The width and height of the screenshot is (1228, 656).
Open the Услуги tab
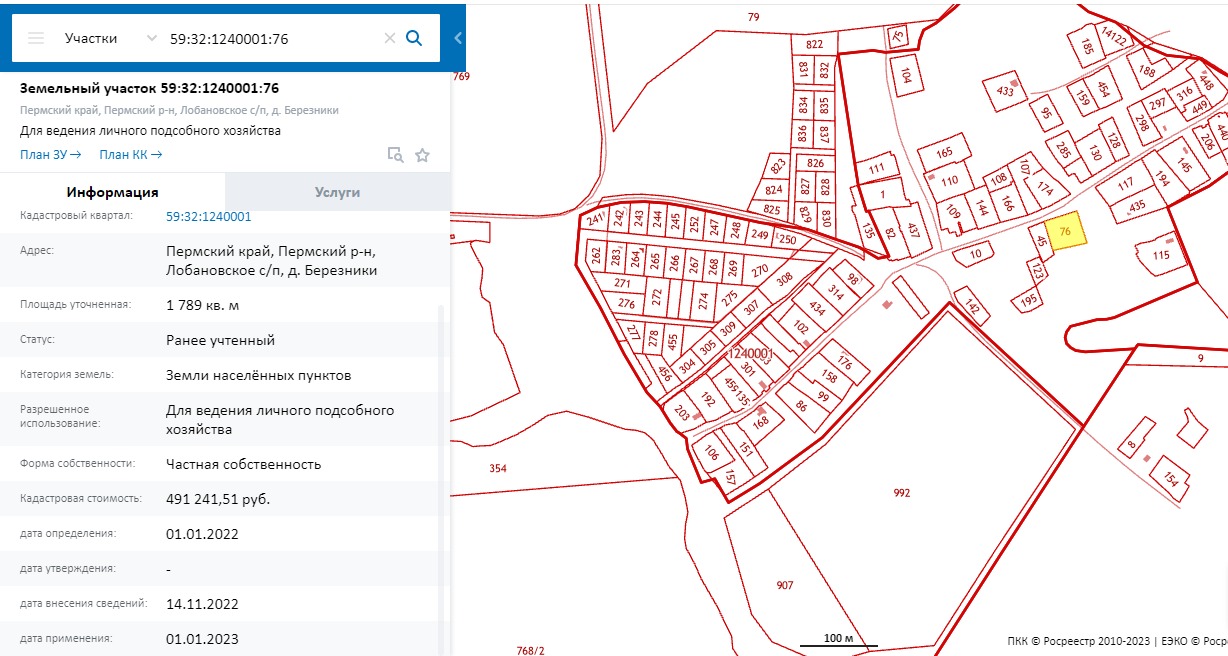[337, 192]
